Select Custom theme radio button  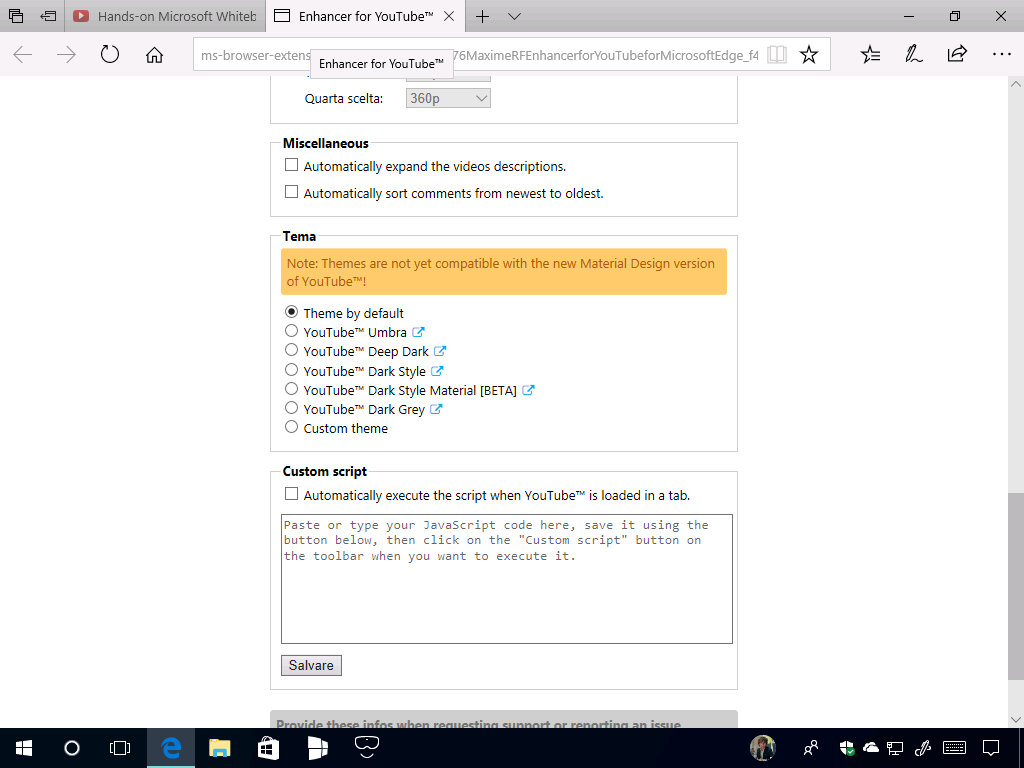point(291,427)
